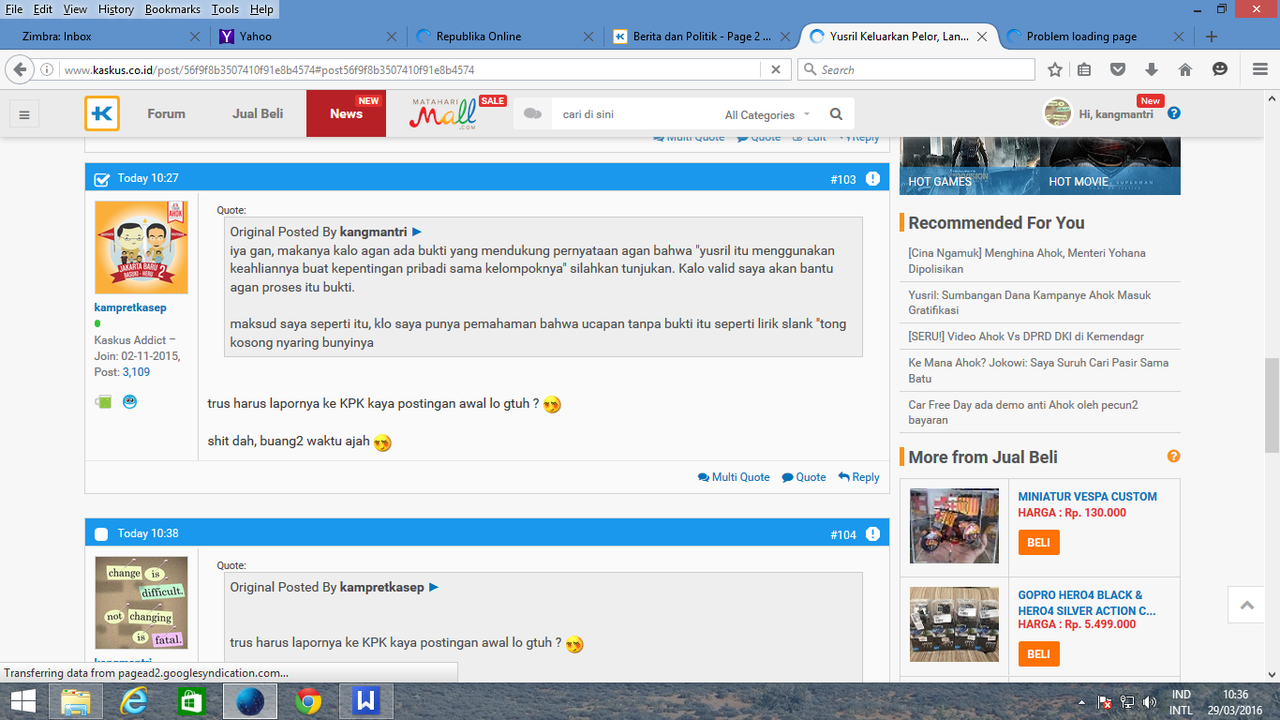Click BELI for Miniatur Vespa Custom
This screenshot has width=1280, height=720.
pyautogui.click(x=1039, y=542)
